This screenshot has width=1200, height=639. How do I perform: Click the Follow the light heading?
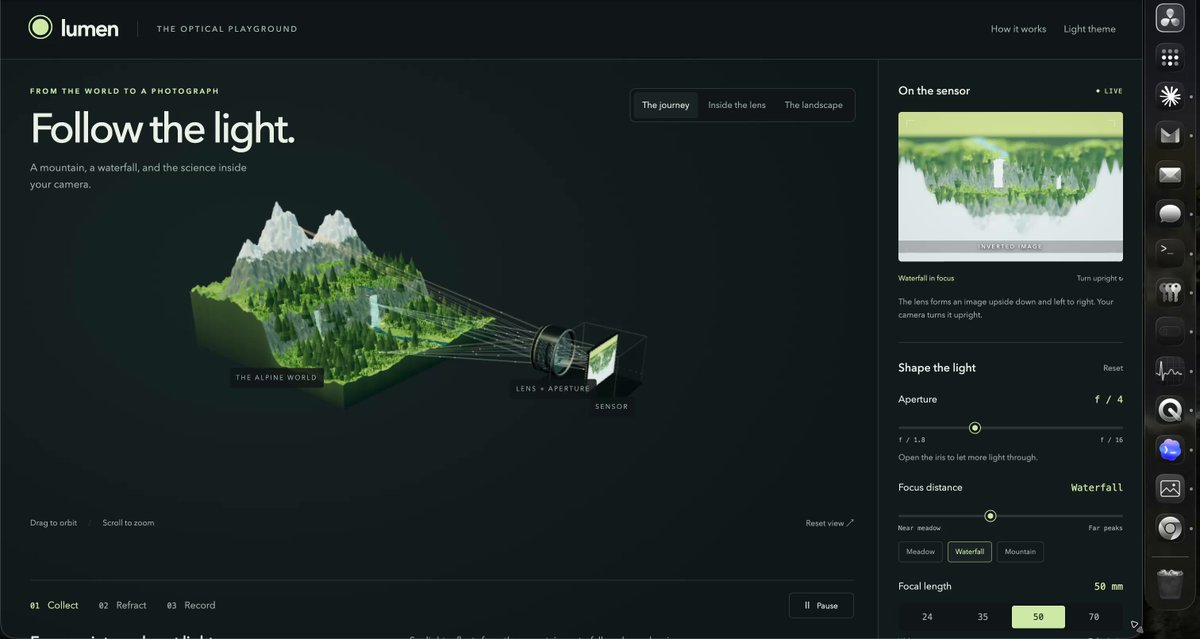tap(162, 130)
